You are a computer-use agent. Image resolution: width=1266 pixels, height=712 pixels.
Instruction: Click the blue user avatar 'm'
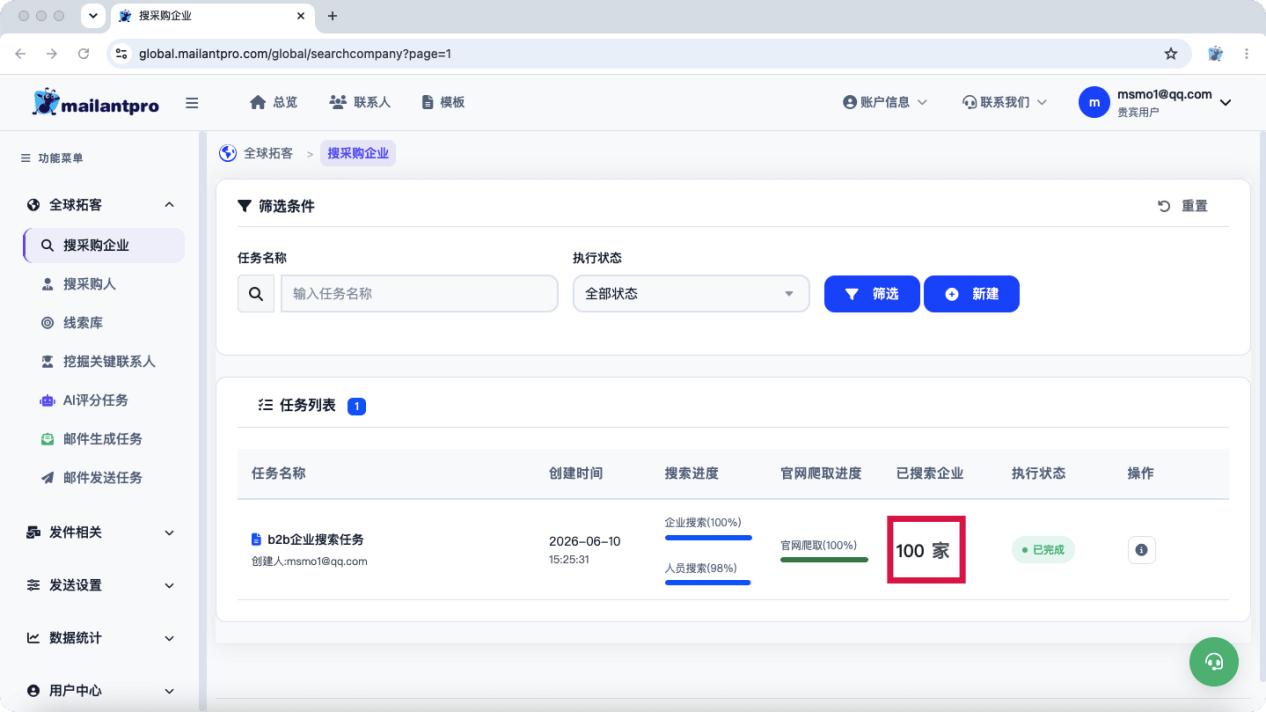1094,102
